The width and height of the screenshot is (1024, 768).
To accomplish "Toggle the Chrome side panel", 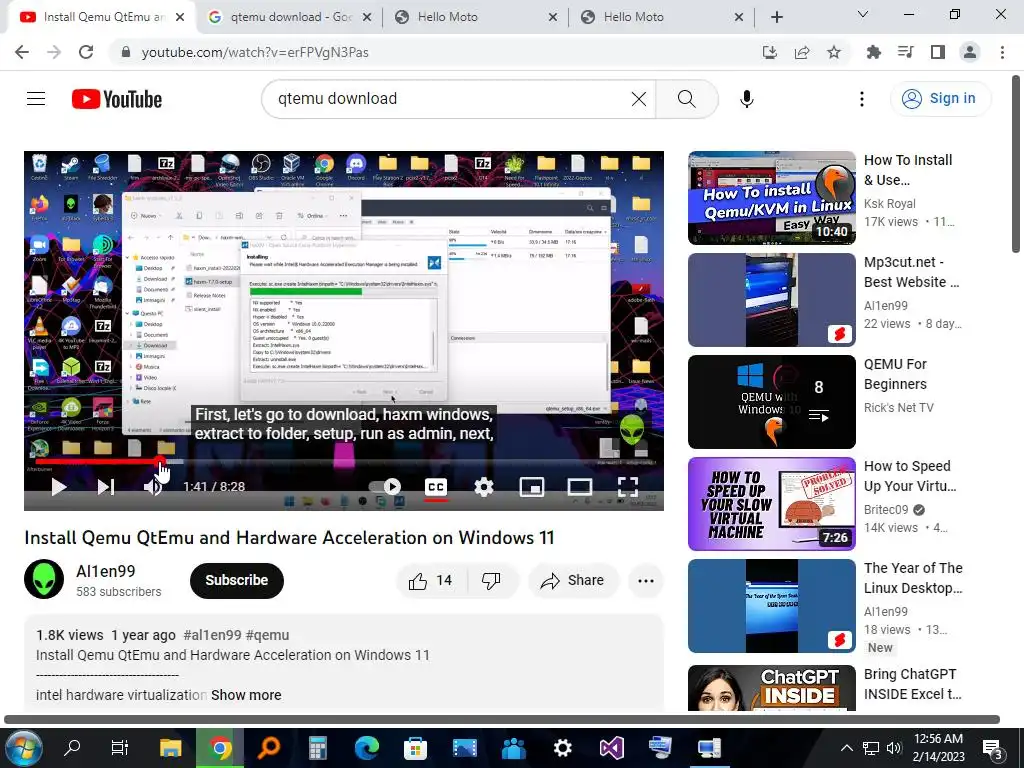I will 938,52.
